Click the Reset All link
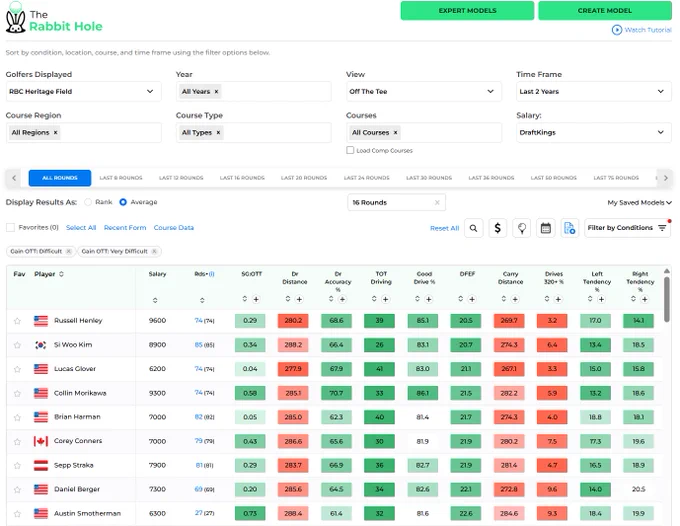680x526 pixels. [445, 228]
